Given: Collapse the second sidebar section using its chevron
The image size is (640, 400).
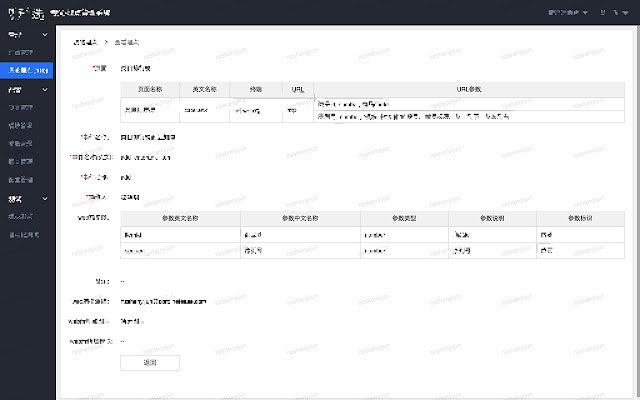Looking at the screenshot, I should [45, 89].
